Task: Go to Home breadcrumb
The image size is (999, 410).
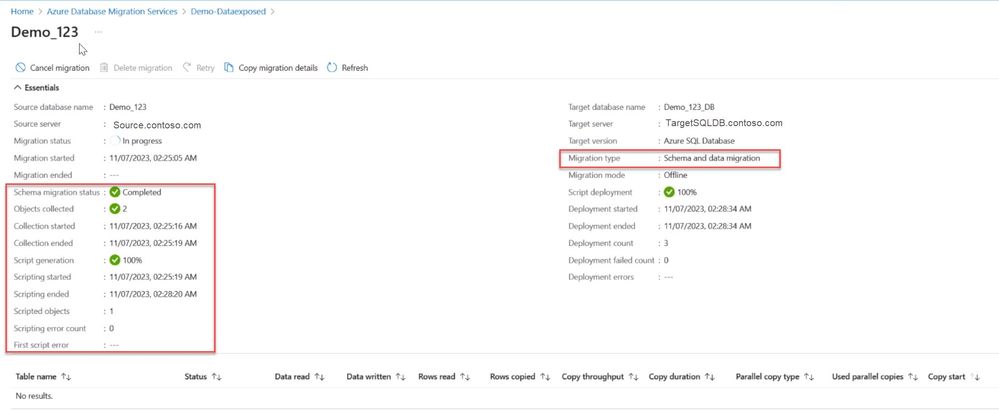Action: (x=22, y=11)
